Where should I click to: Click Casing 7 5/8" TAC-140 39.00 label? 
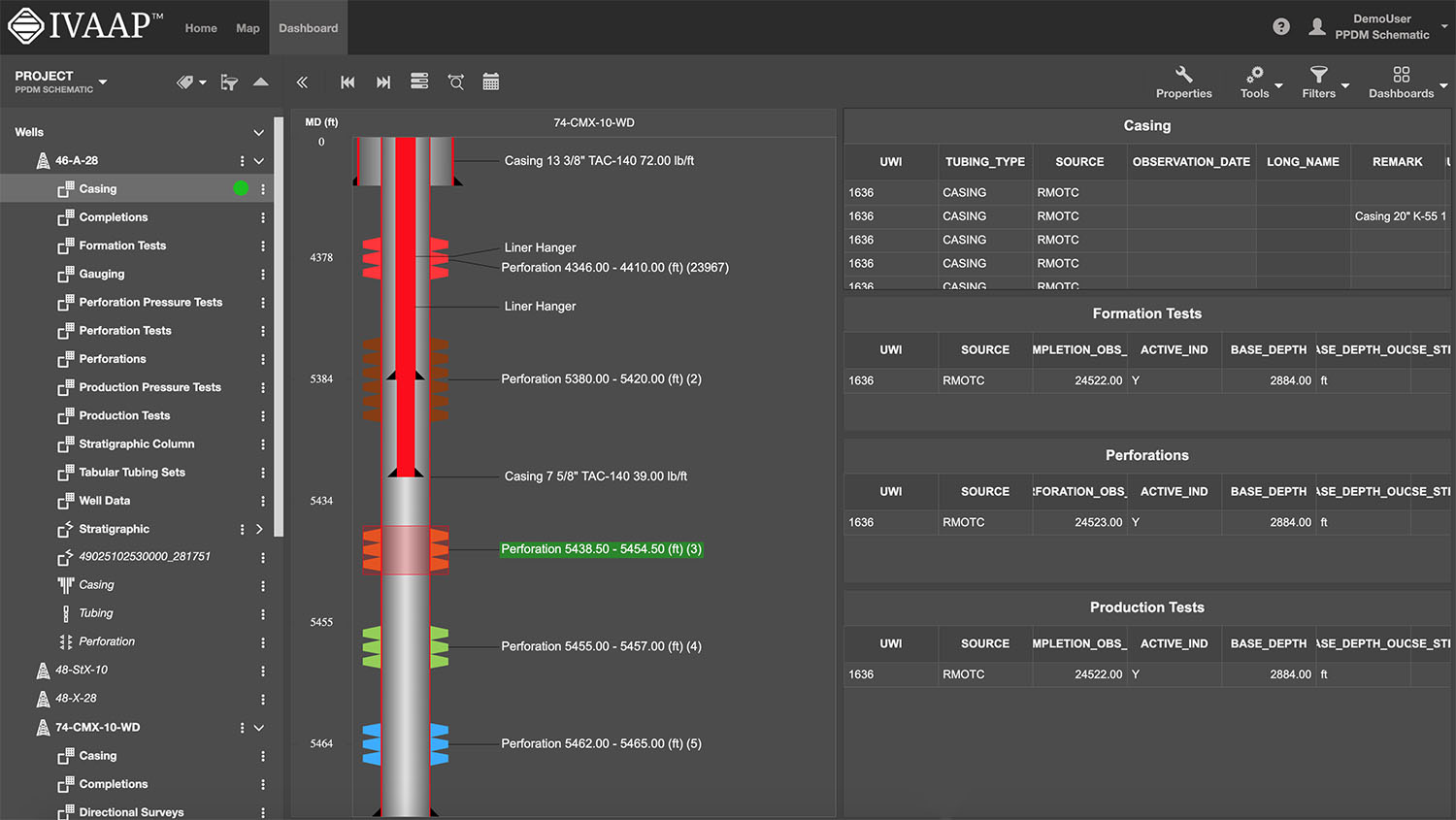click(596, 476)
